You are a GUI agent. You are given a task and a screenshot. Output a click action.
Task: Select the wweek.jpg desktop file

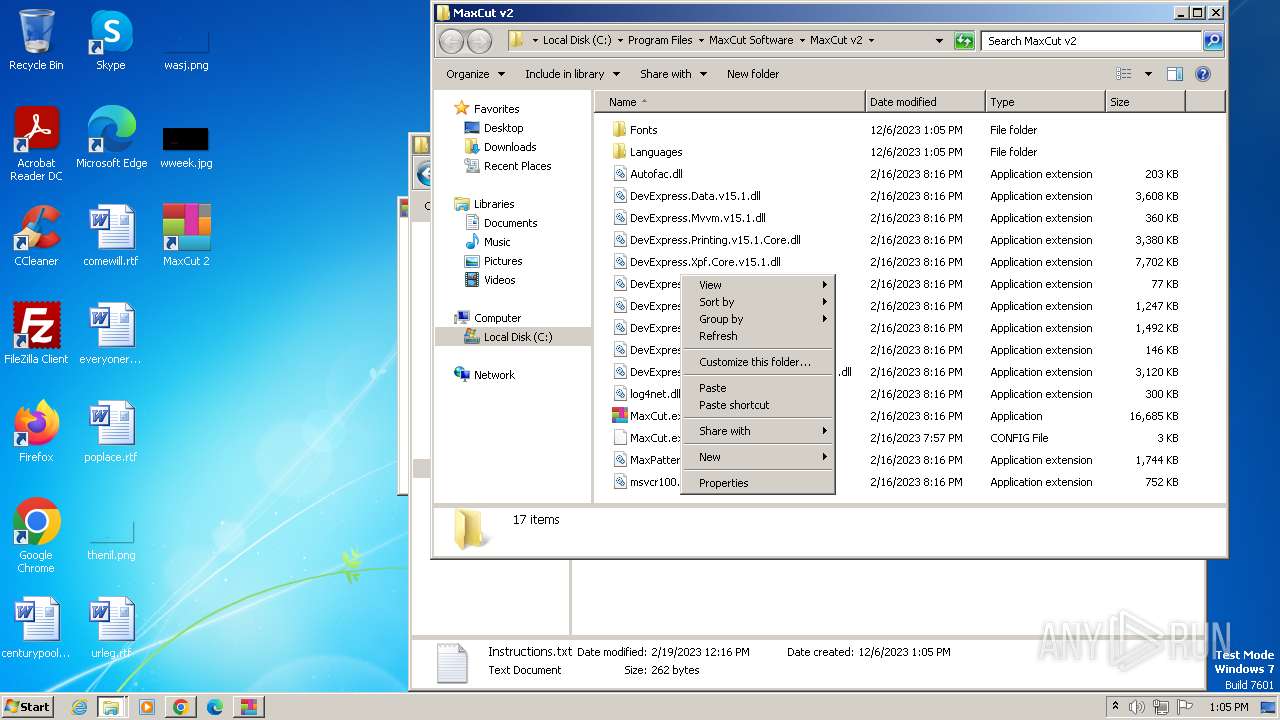pyautogui.click(x=186, y=146)
